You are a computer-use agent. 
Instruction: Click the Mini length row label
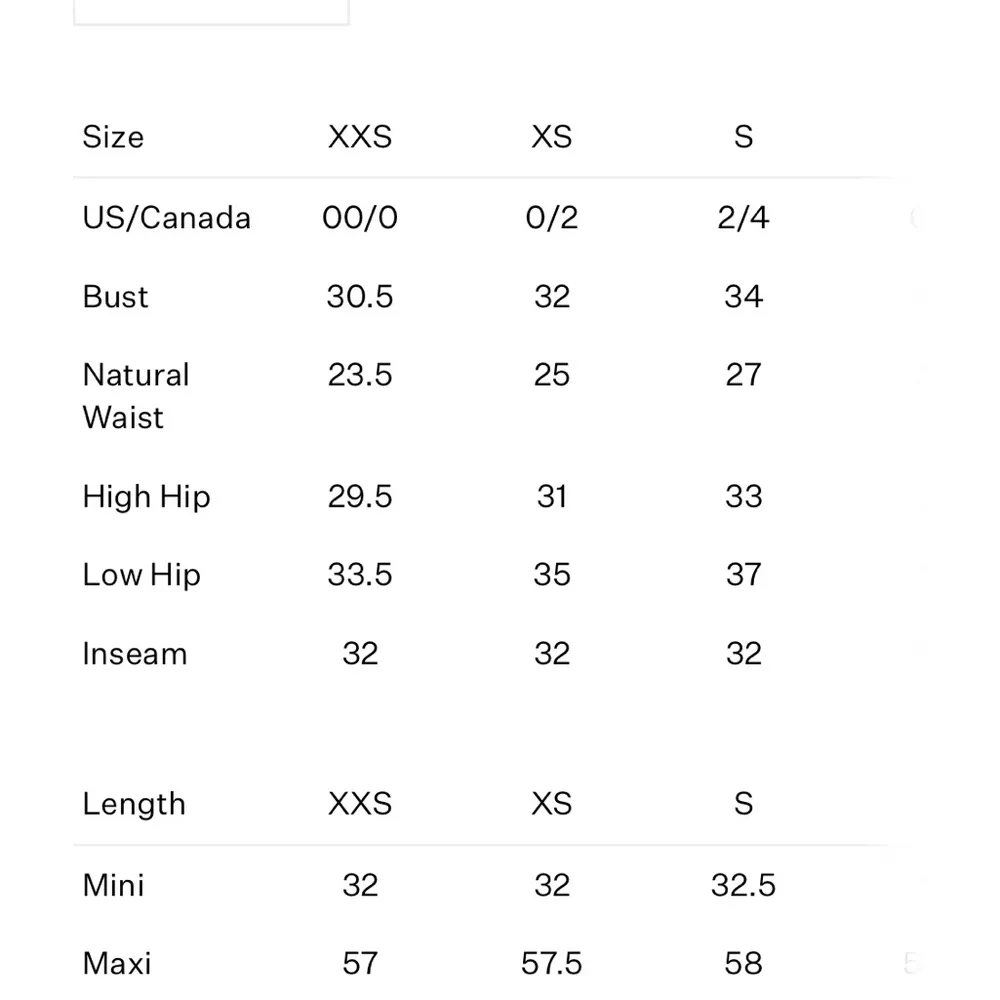(x=113, y=885)
